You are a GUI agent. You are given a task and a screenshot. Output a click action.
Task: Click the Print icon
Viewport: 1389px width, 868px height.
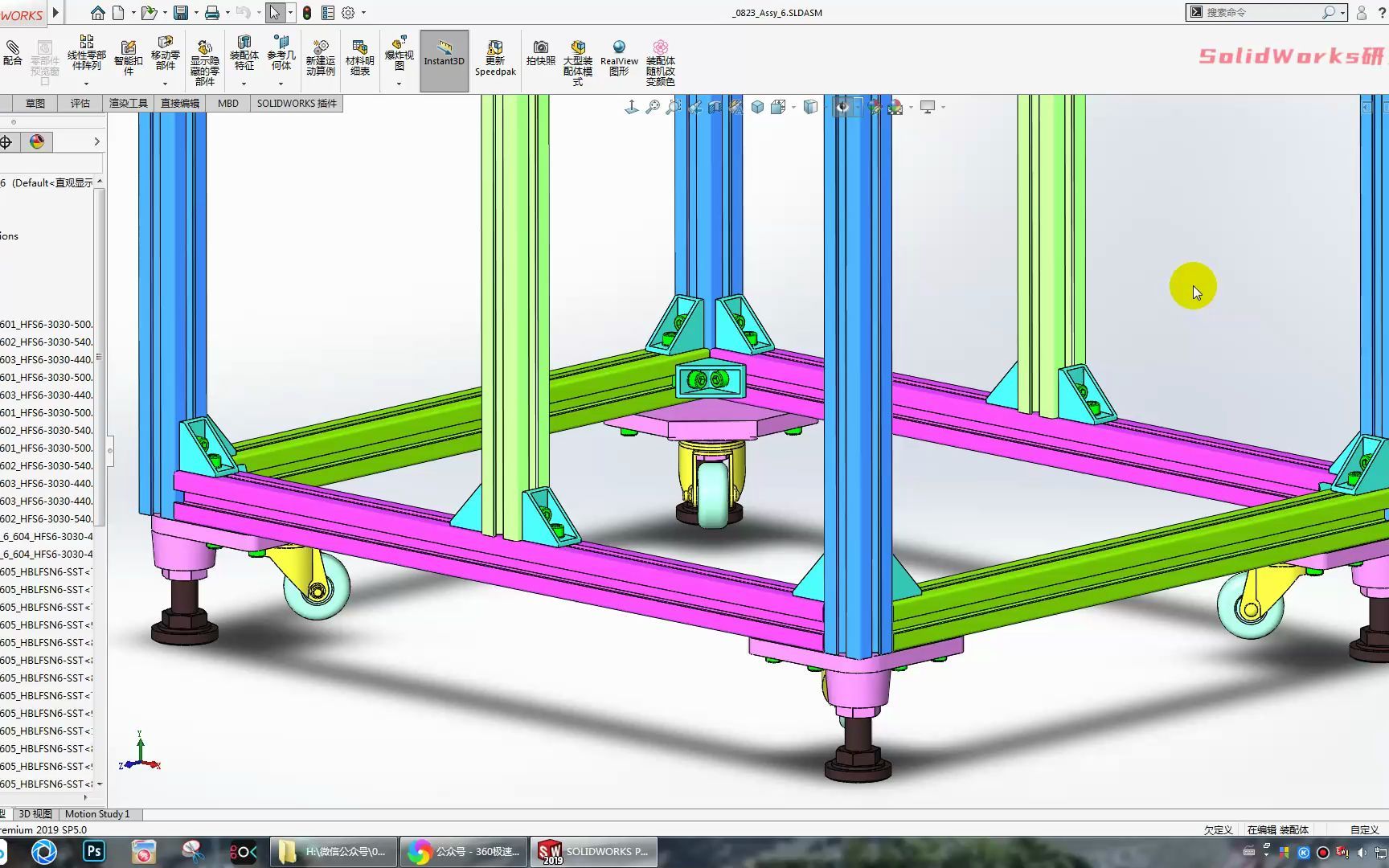click(x=212, y=13)
